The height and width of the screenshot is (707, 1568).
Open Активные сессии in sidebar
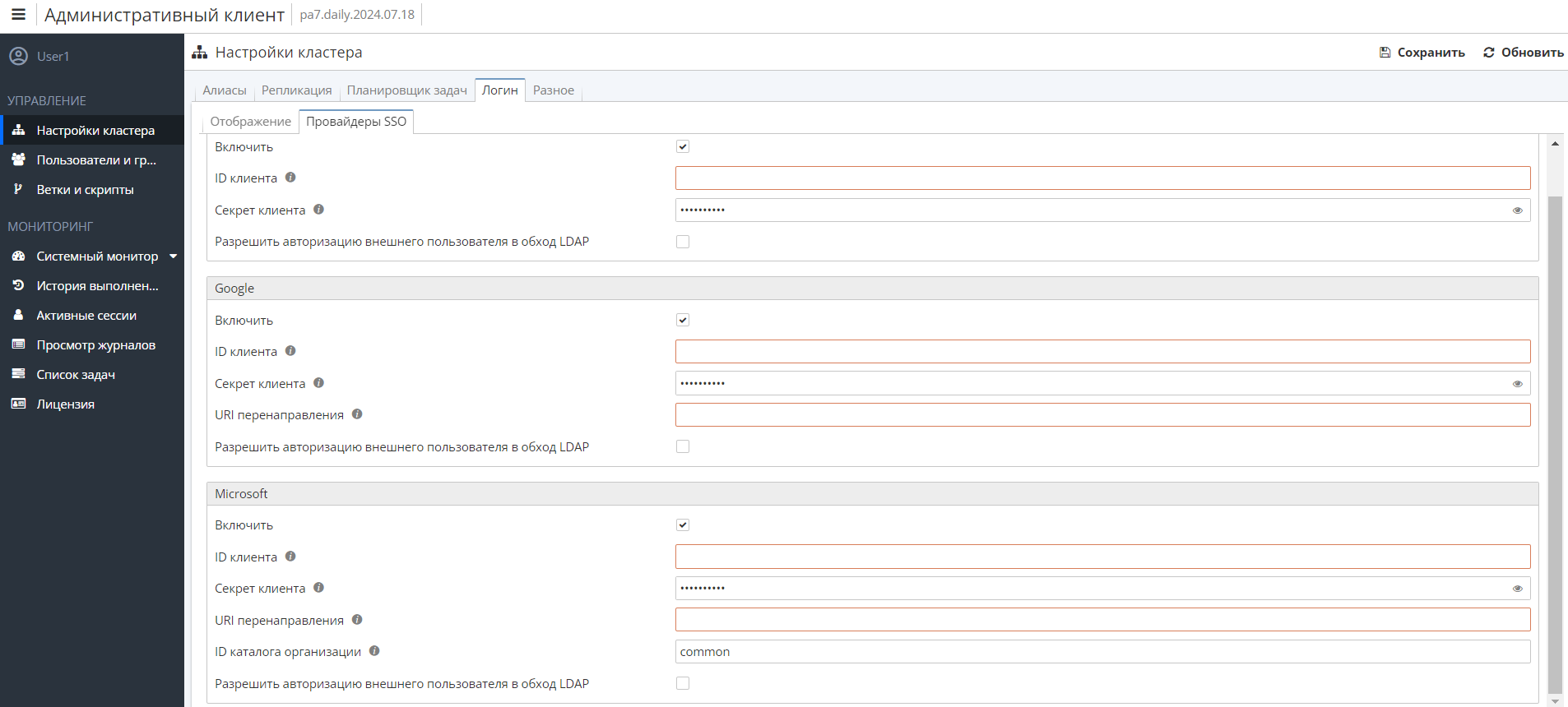(x=92, y=315)
